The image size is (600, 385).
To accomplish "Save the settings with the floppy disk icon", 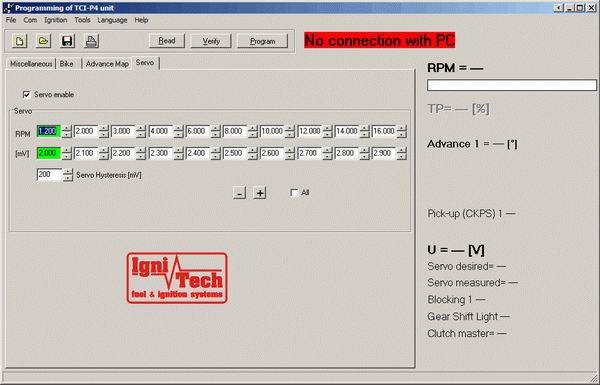I will tap(67, 41).
